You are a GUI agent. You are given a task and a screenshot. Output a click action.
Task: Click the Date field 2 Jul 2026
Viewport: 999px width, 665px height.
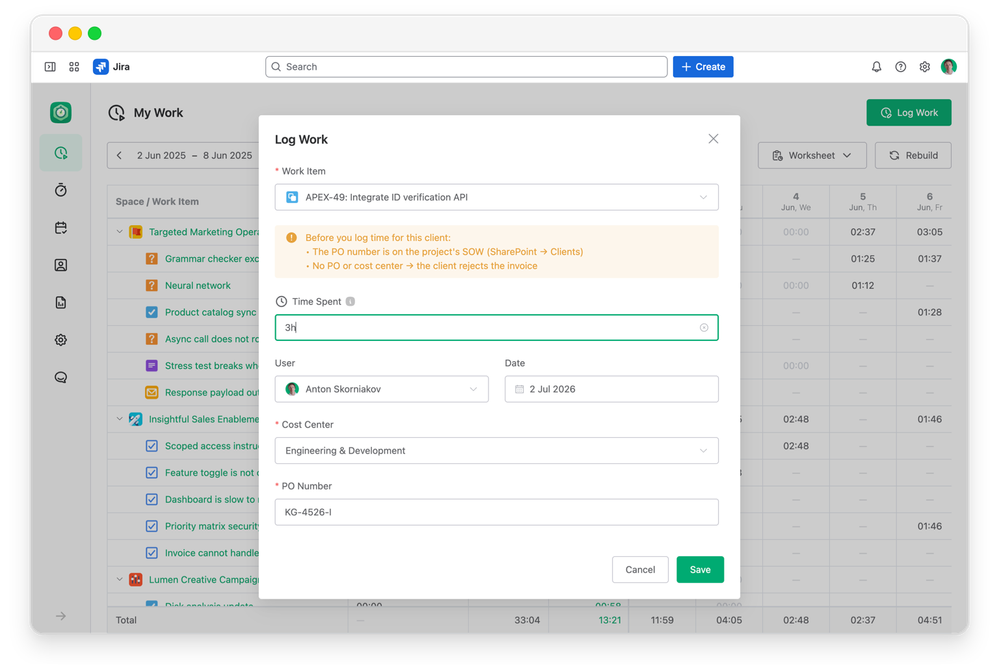coord(612,389)
